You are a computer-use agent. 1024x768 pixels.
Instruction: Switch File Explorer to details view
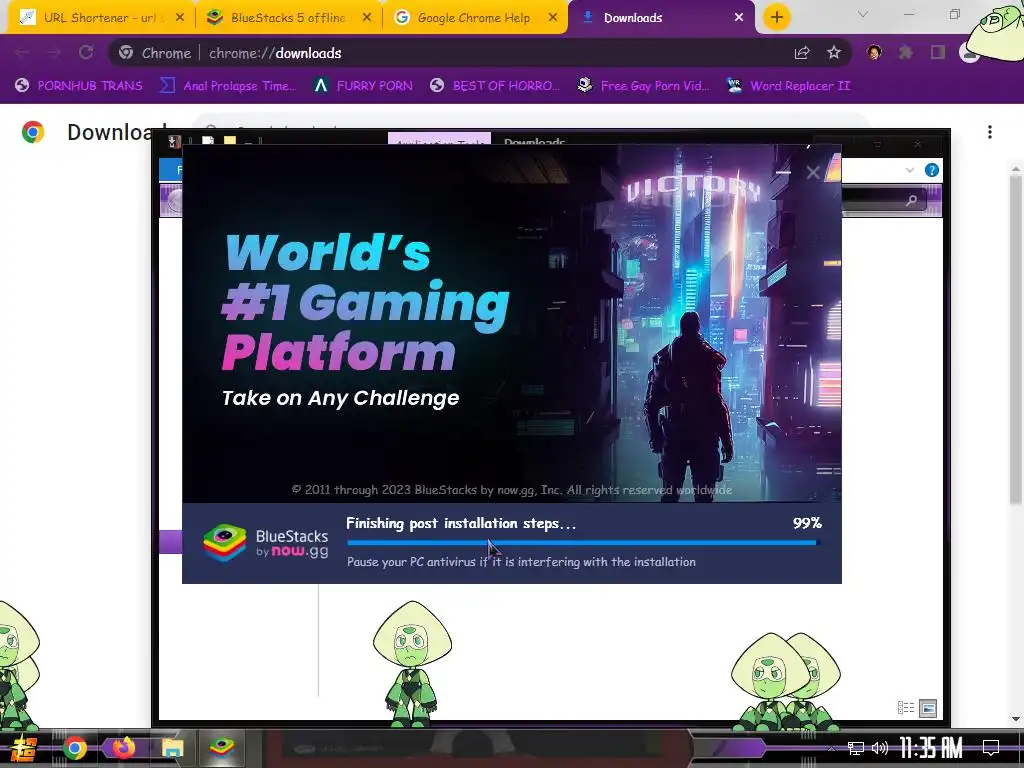tap(906, 708)
